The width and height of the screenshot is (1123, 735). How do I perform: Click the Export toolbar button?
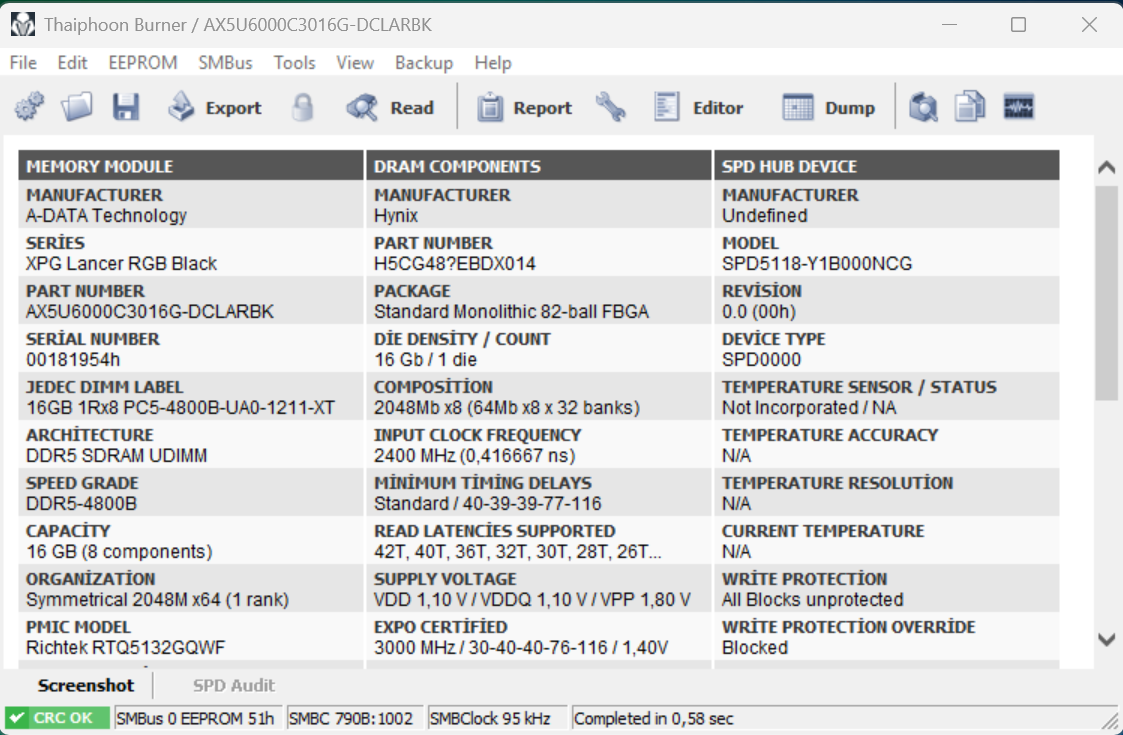(215, 107)
